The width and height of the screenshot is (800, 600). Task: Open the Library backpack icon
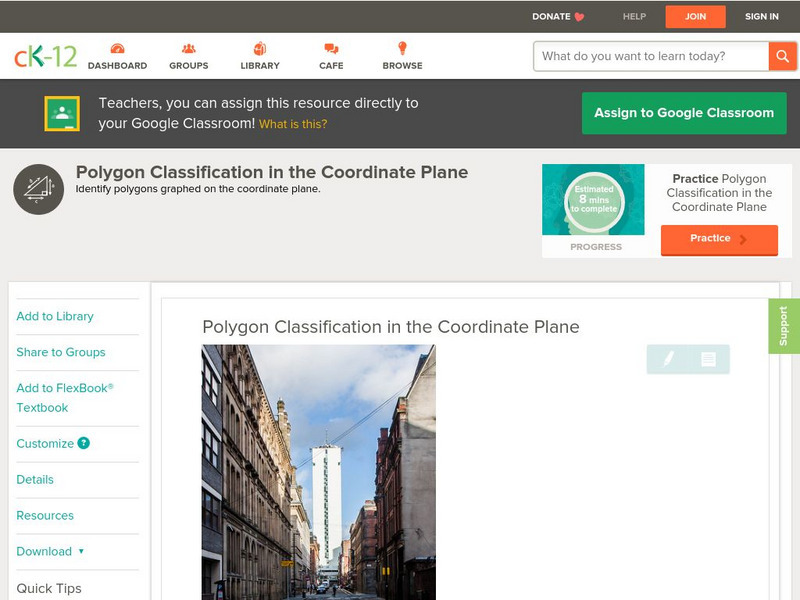[260, 48]
